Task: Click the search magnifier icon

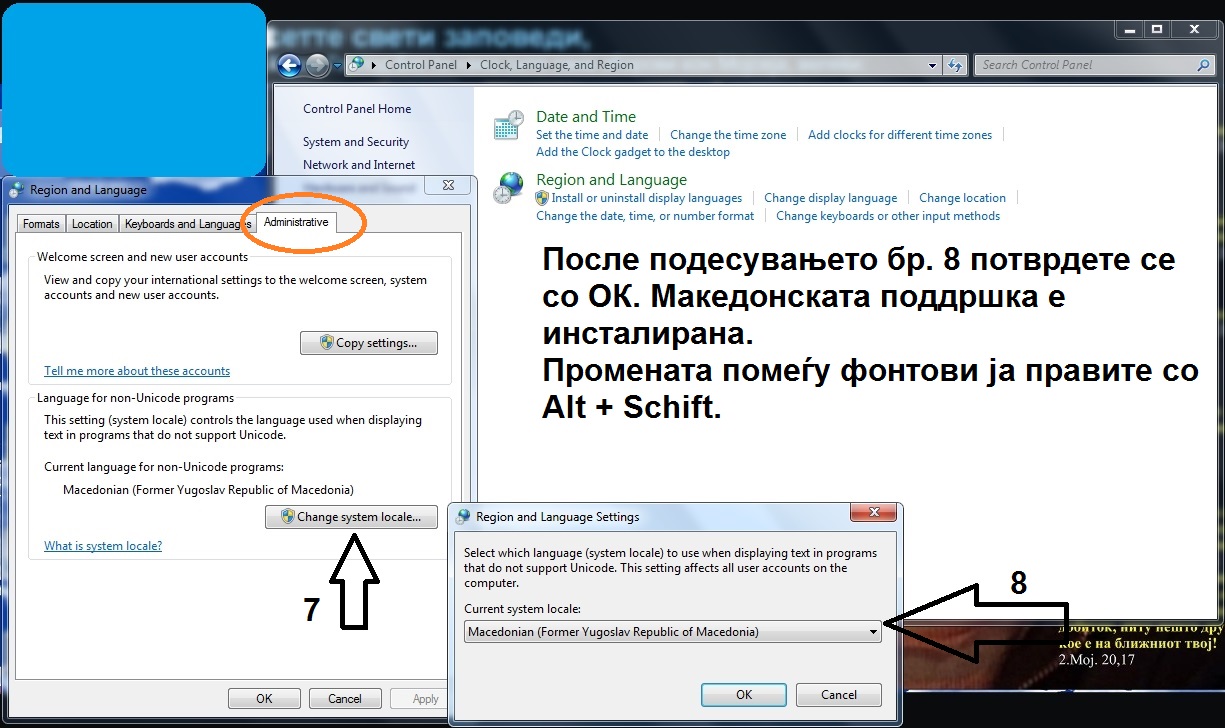Action: 1203,65
